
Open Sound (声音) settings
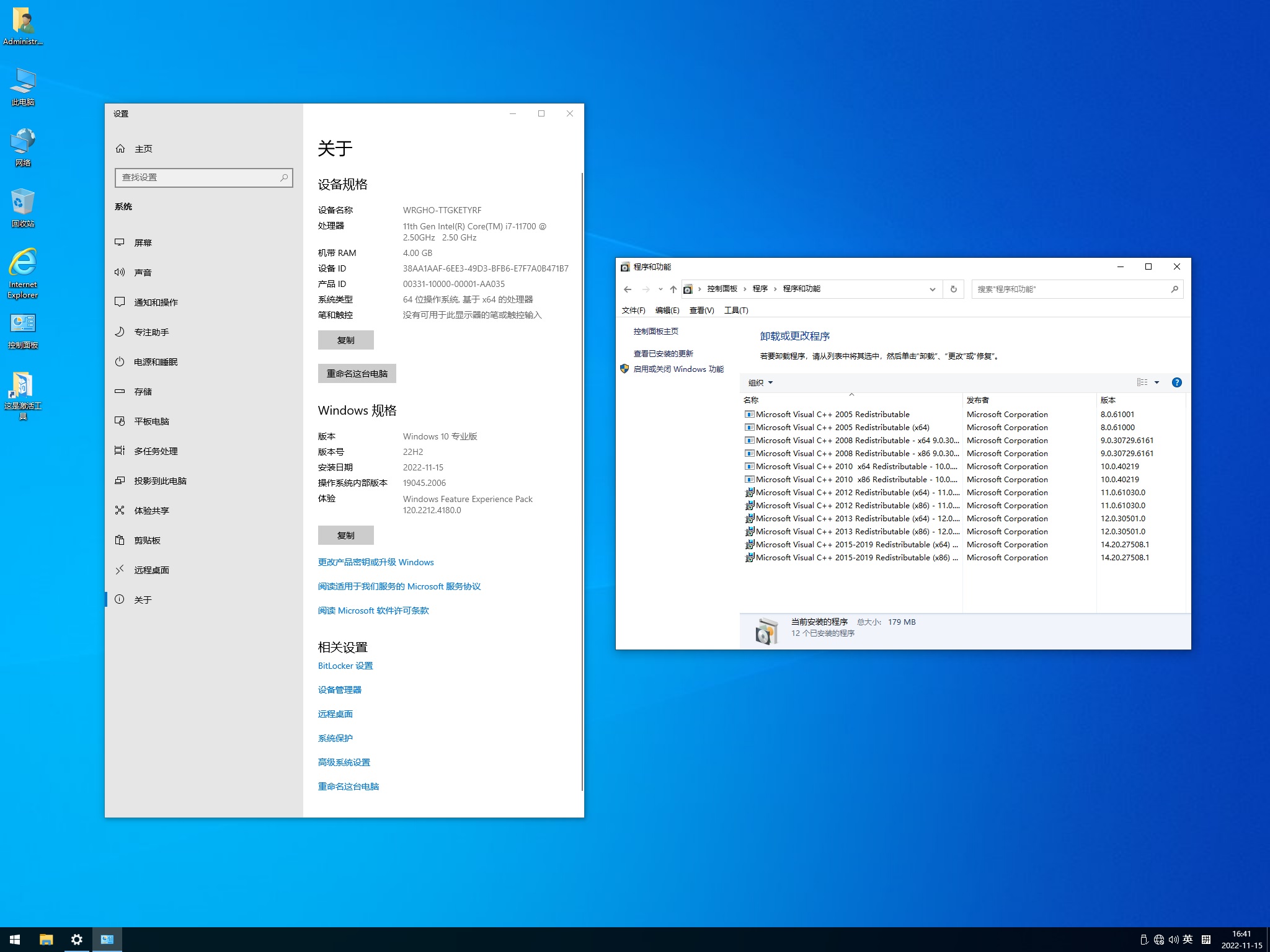coord(203,272)
